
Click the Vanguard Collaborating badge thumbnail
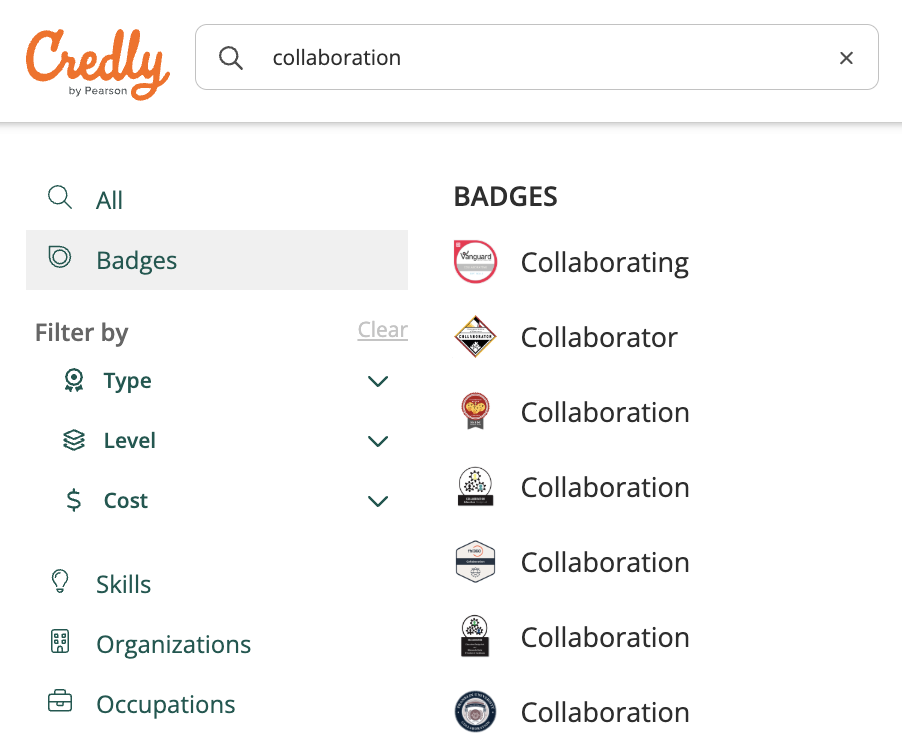475,261
